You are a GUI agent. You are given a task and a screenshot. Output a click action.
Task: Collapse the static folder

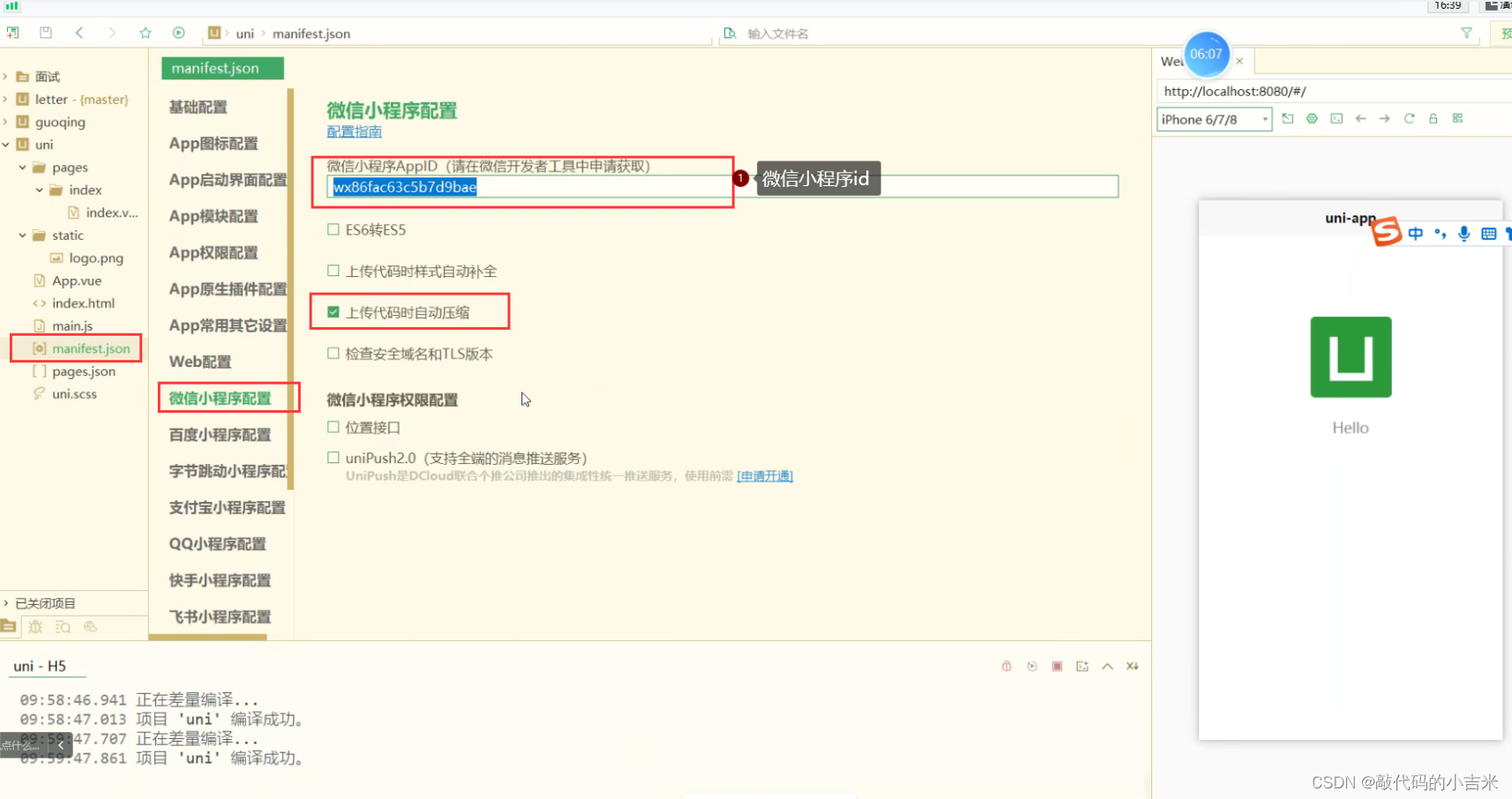point(22,235)
